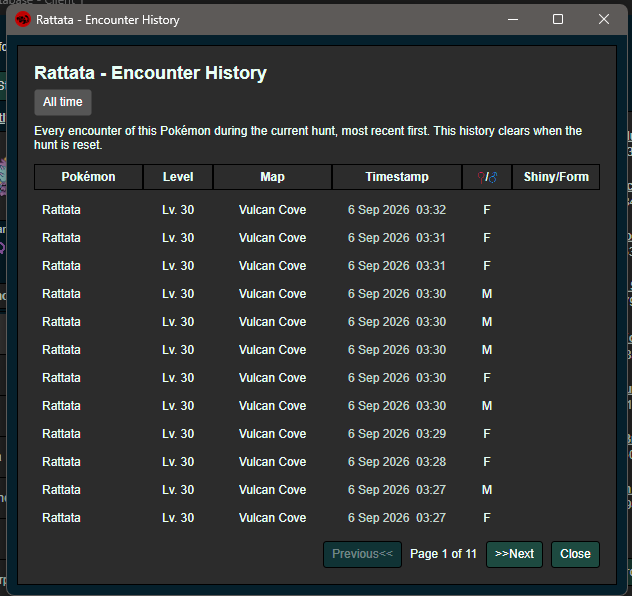Click Lv. 30 in the 03:28 row

pos(178,462)
